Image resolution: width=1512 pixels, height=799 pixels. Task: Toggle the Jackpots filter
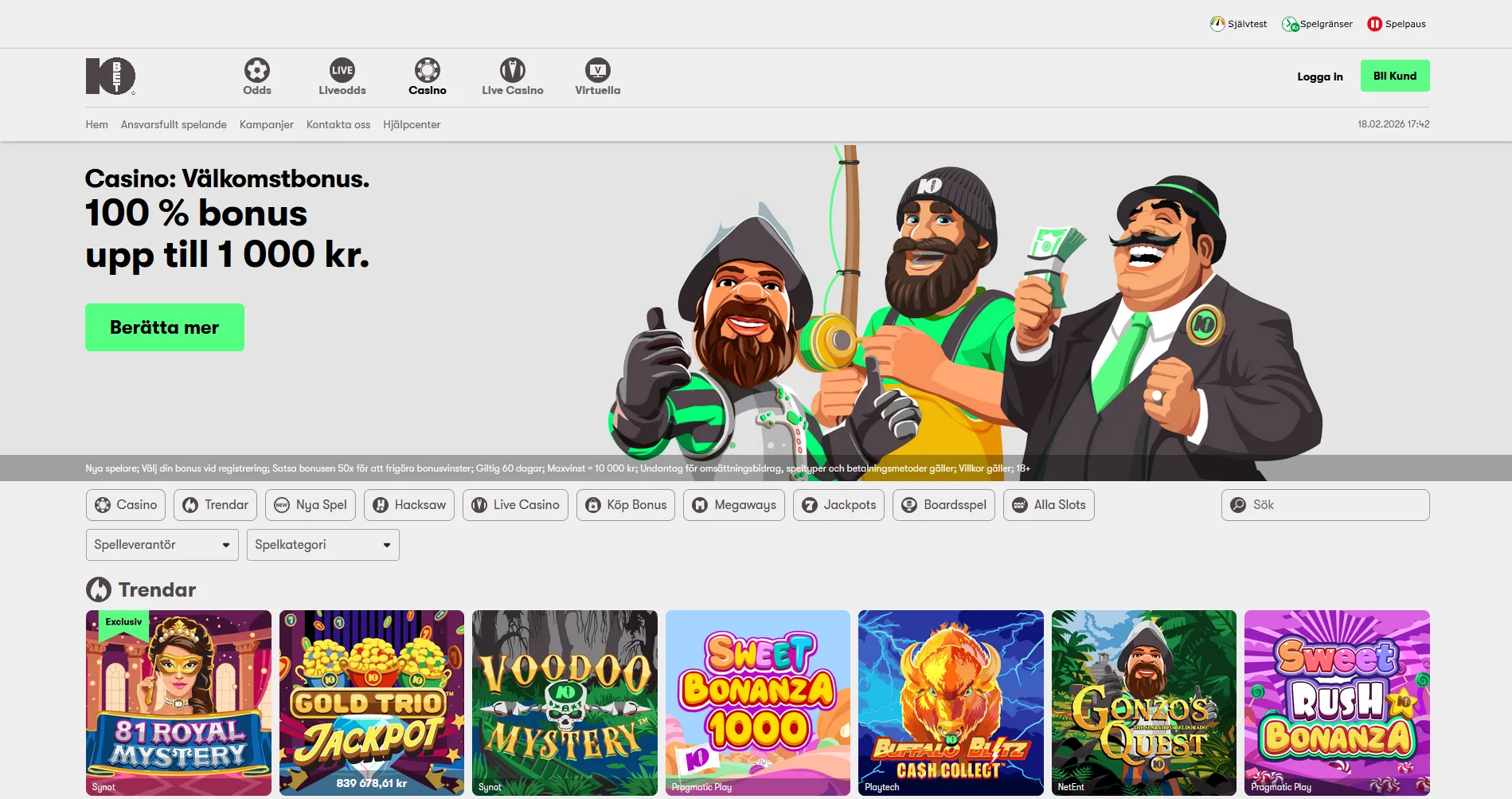(x=838, y=504)
